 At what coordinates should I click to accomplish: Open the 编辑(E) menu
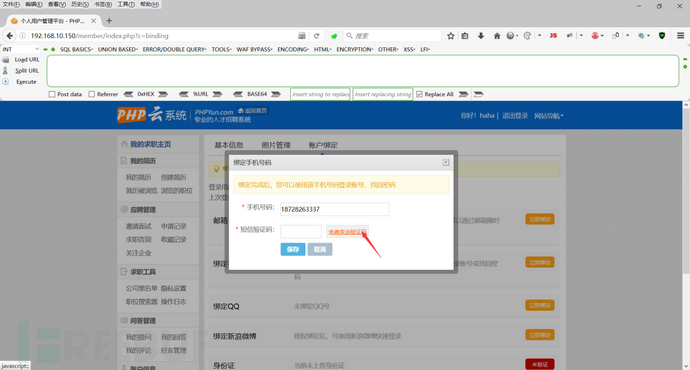click(x=34, y=4)
